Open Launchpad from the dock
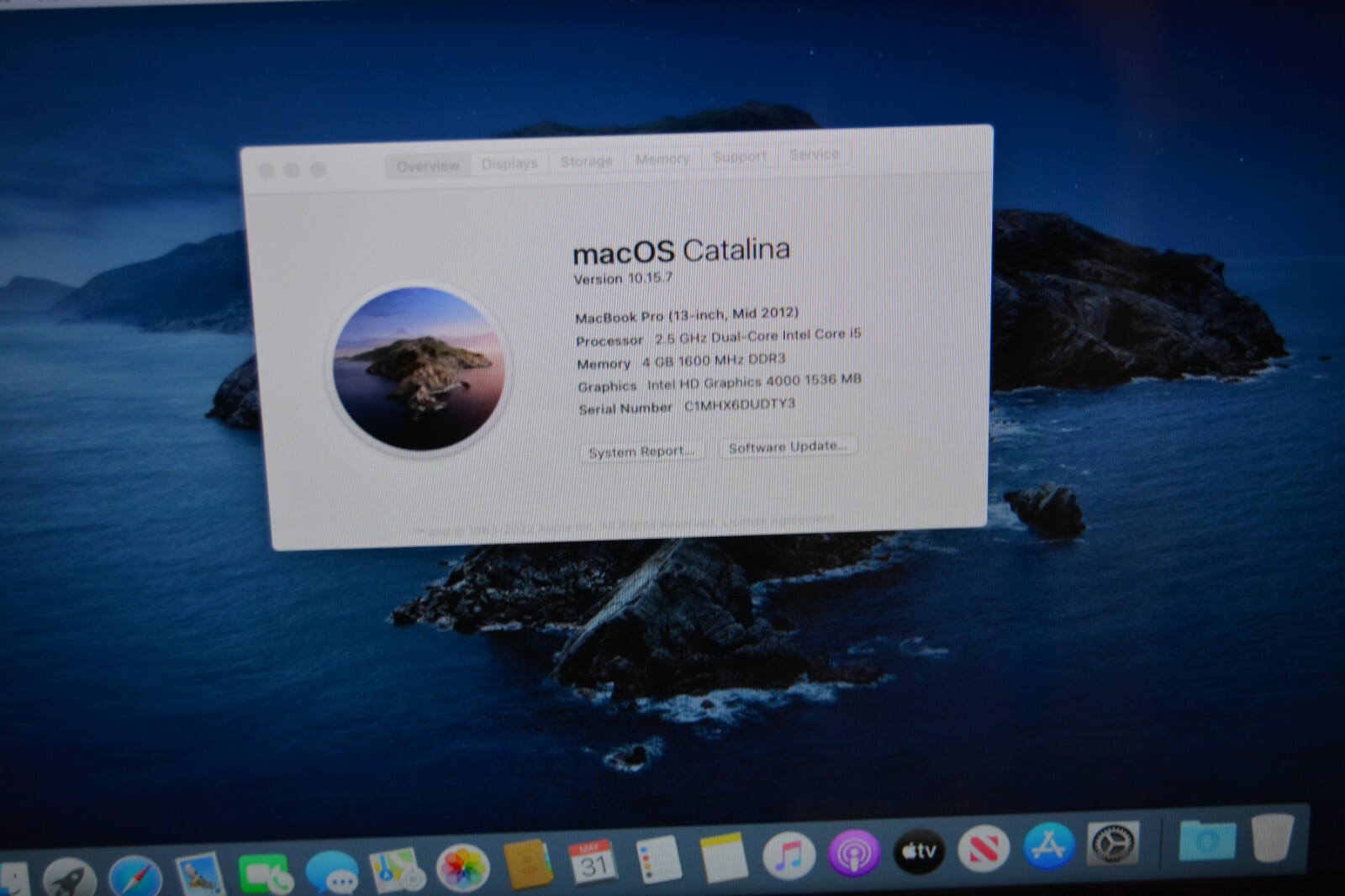 (69, 878)
